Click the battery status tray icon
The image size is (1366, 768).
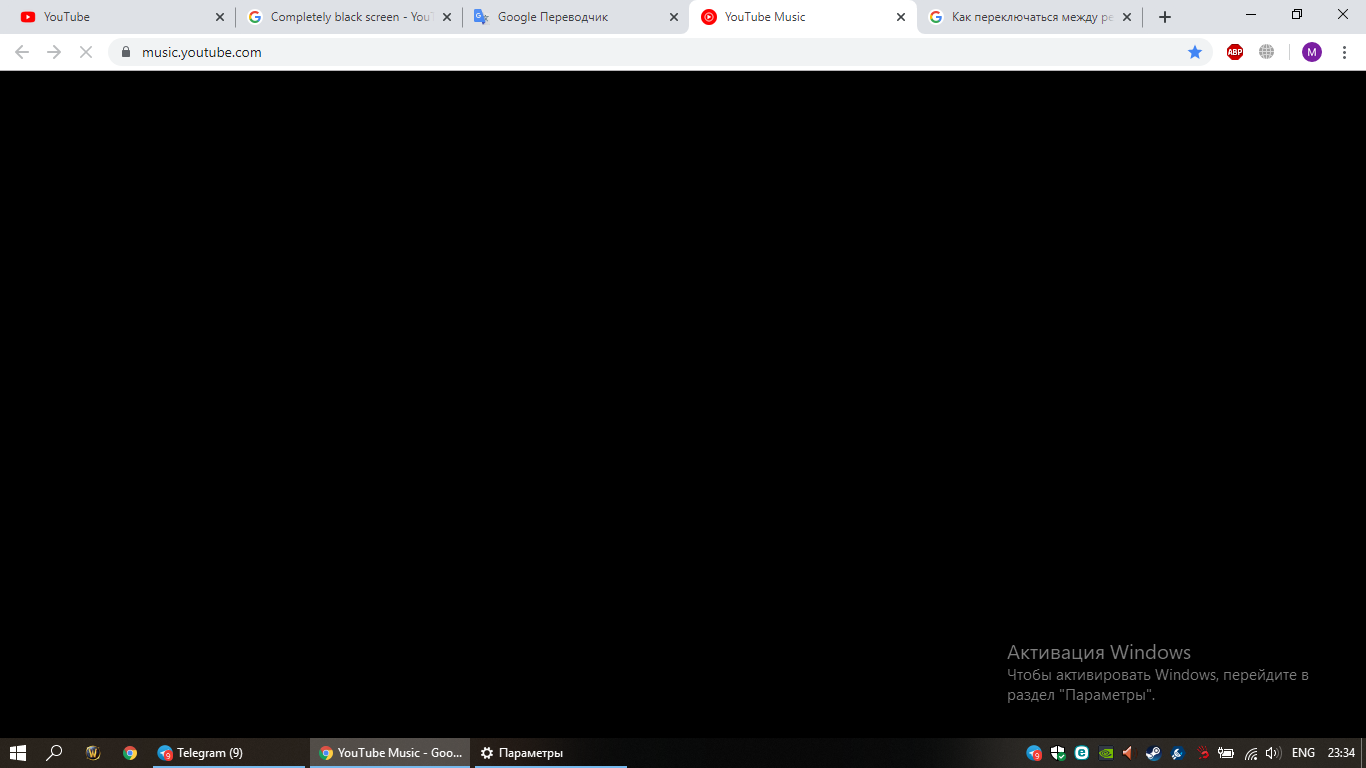(1228, 753)
